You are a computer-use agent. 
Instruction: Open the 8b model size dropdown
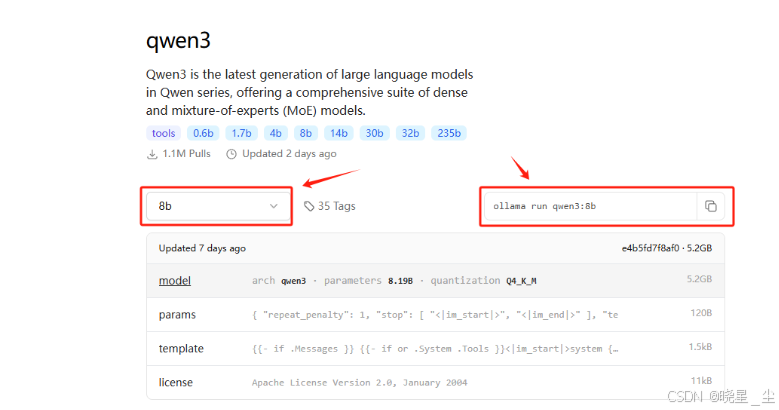pyautogui.click(x=218, y=206)
